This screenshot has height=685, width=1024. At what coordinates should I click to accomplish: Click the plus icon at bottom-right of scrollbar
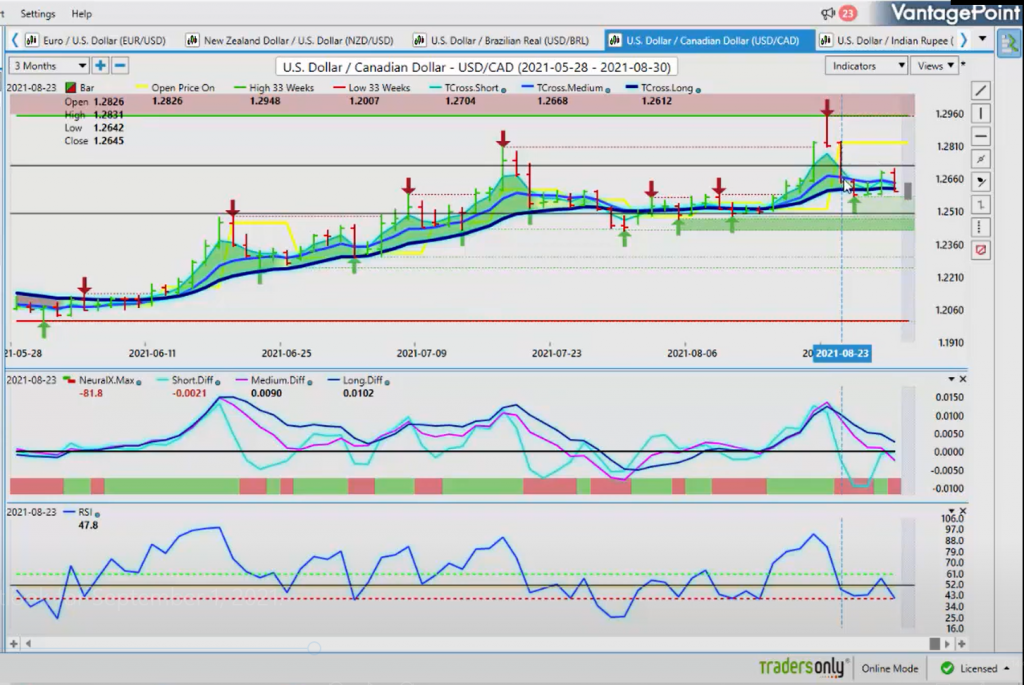tap(961, 644)
